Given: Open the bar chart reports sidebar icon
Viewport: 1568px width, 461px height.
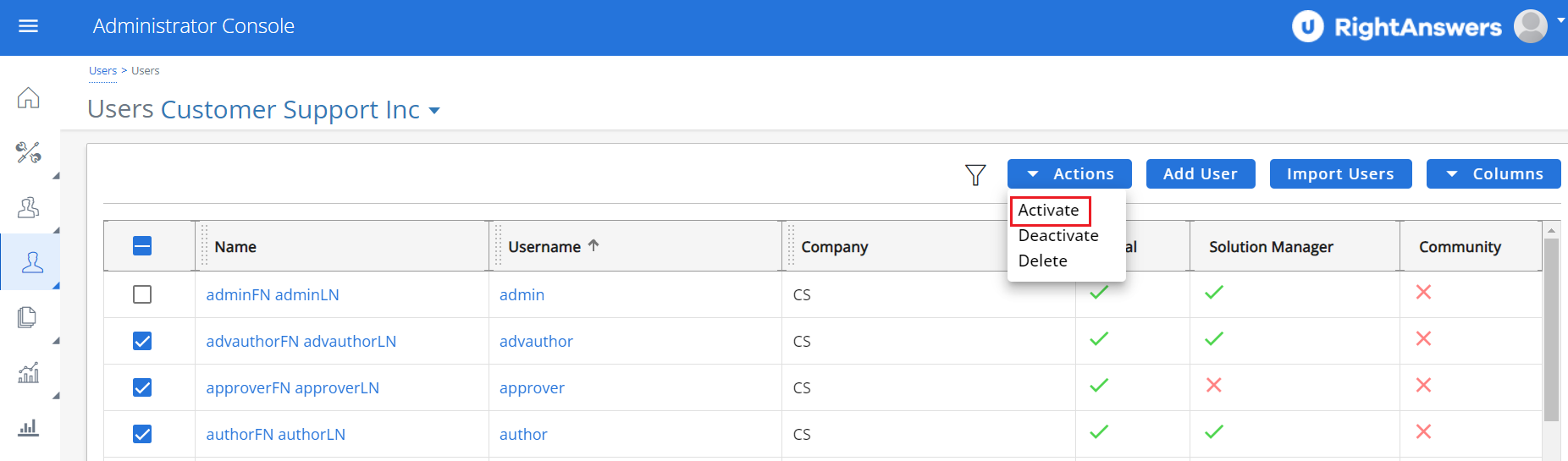Looking at the screenshot, I should pyautogui.click(x=29, y=427).
